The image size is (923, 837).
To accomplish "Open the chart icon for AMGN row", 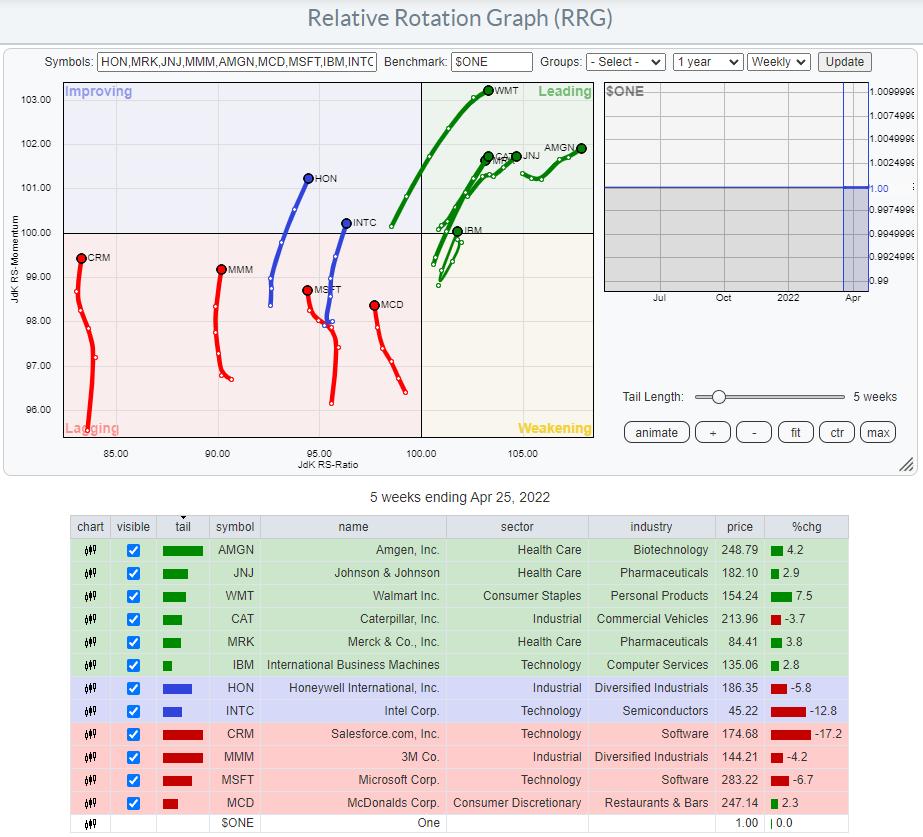I will (90, 550).
